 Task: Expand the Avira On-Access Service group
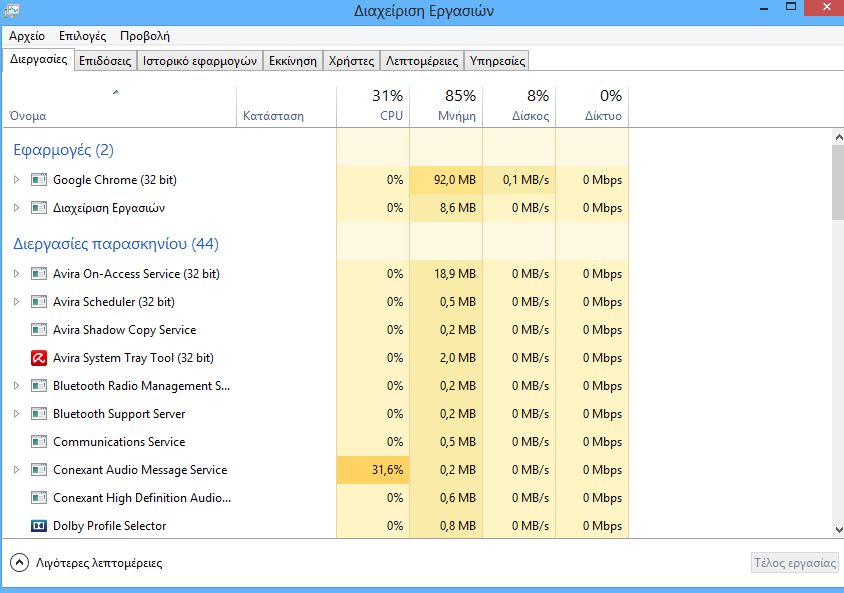click(x=17, y=274)
